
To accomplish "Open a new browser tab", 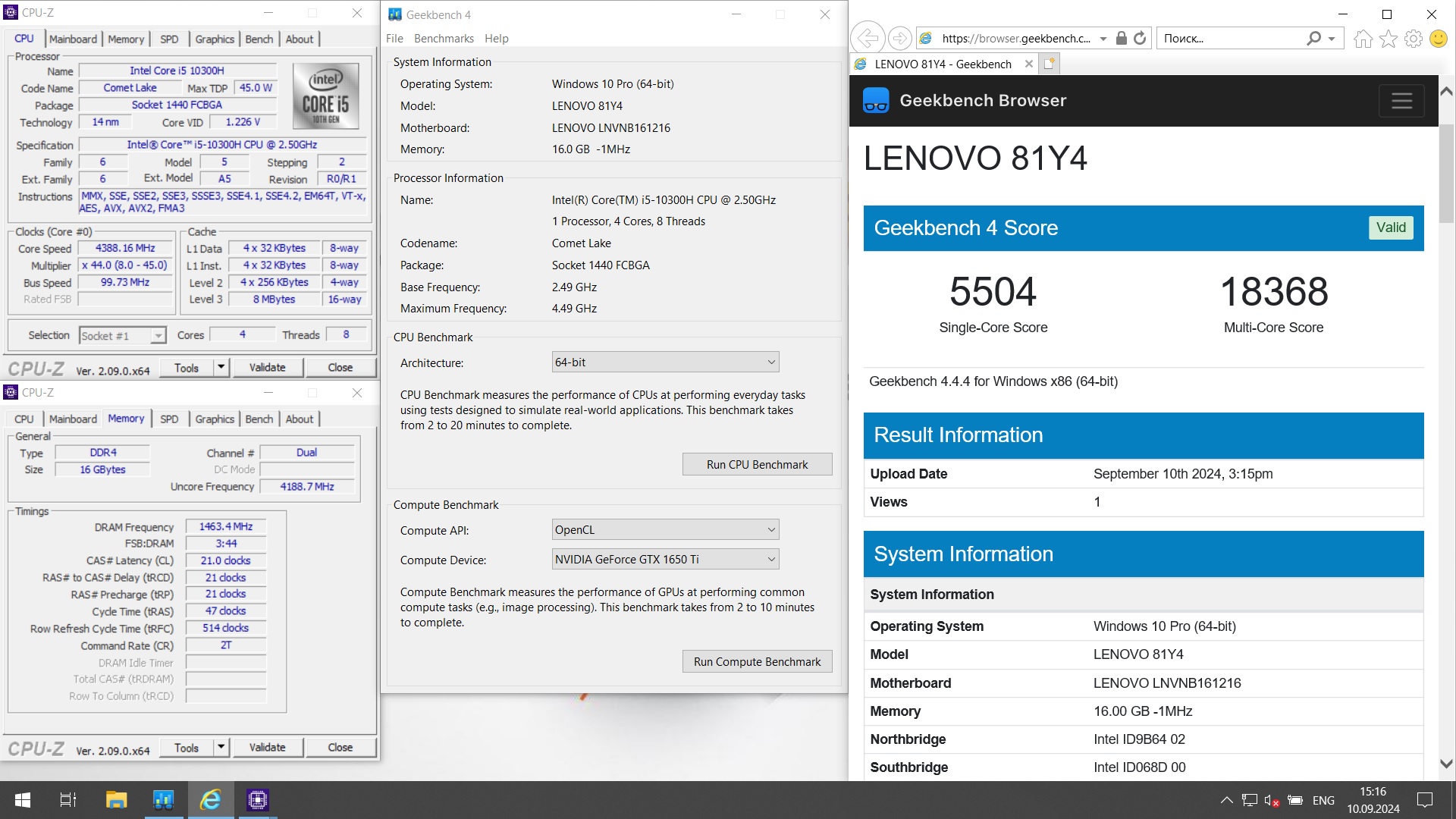I will pos(1050,64).
